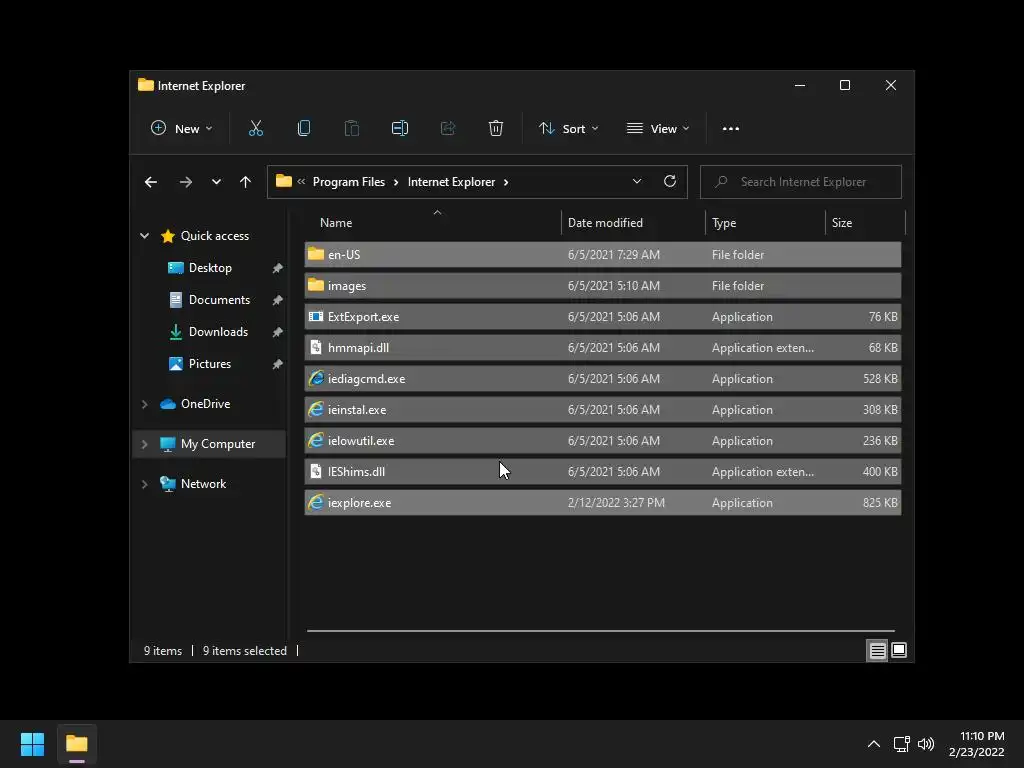Sort by the Type column header
This screenshot has height=768, width=1024.
pyautogui.click(x=765, y=223)
